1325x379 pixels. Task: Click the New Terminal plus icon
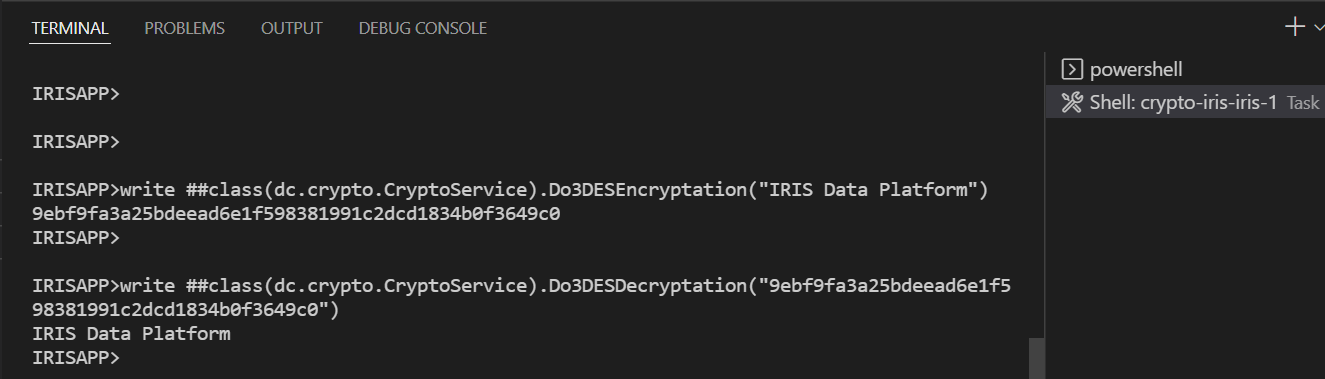tap(1294, 27)
